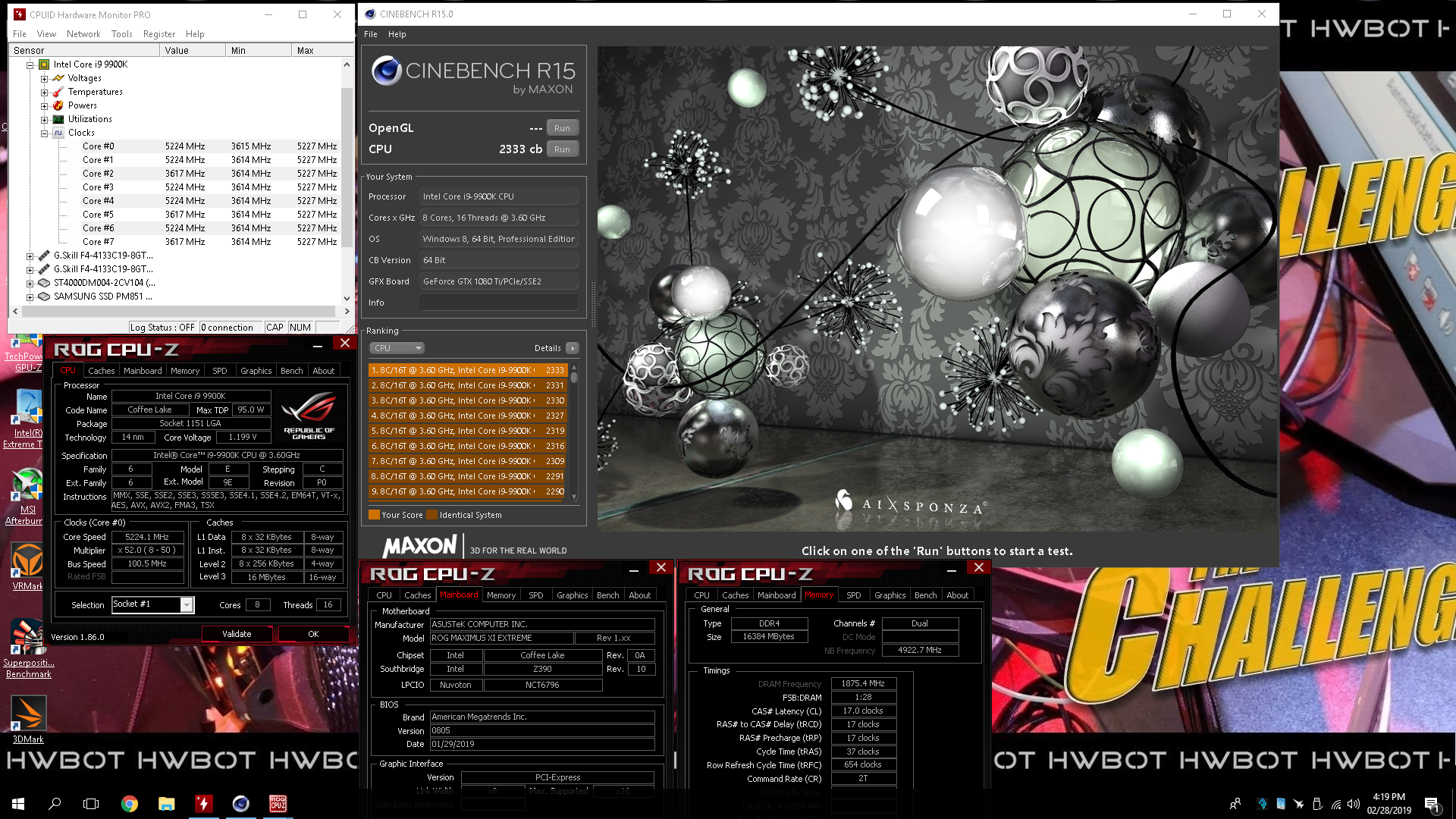Click the Voltages lightning icon in HWMonitor

(58, 78)
